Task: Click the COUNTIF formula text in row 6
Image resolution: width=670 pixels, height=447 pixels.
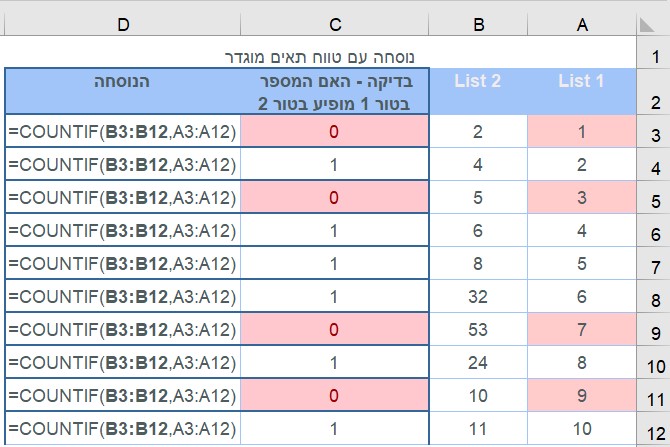Action: tap(122, 232)
